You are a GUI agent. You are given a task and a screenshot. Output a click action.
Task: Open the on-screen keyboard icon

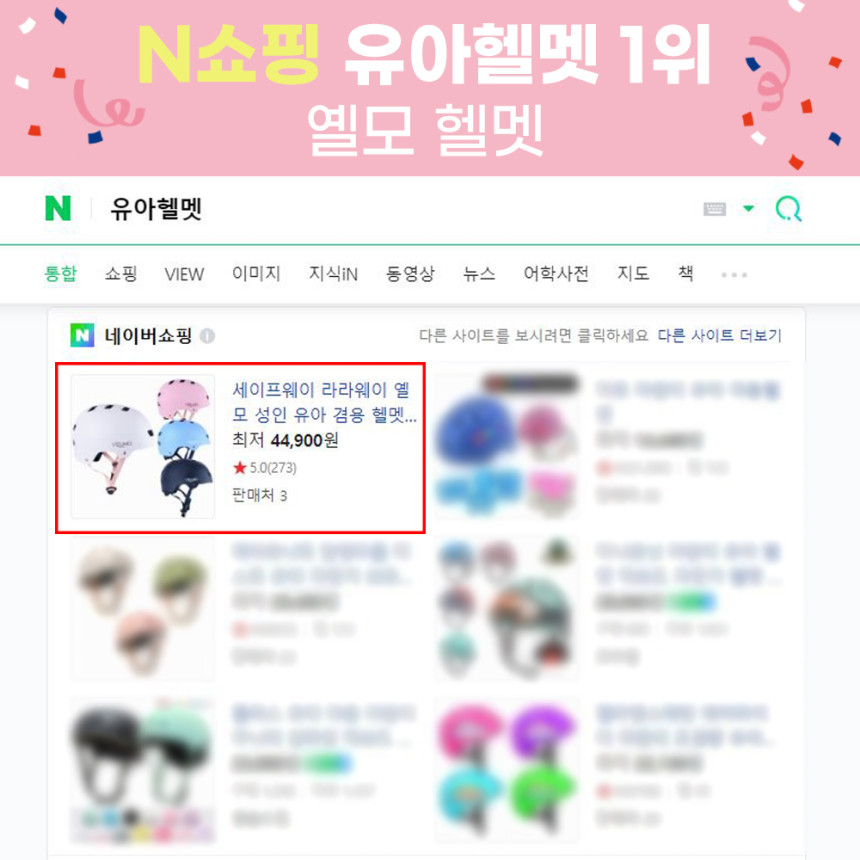coord(715,209)
